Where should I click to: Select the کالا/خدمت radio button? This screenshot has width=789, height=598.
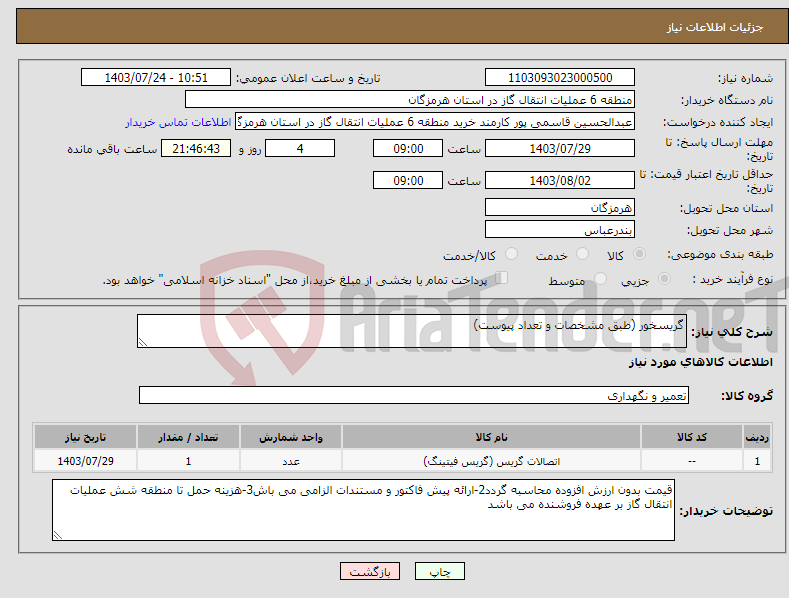(511, 254)
